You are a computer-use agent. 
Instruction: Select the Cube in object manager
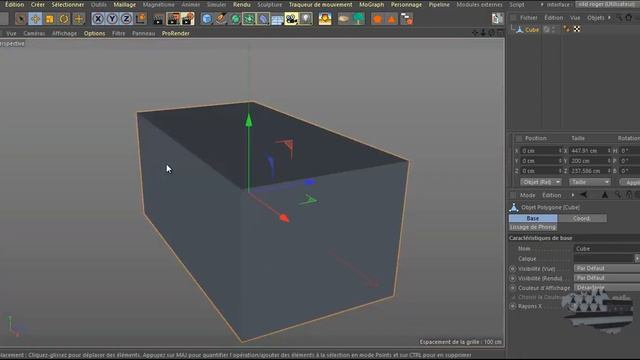pos(532,30)
